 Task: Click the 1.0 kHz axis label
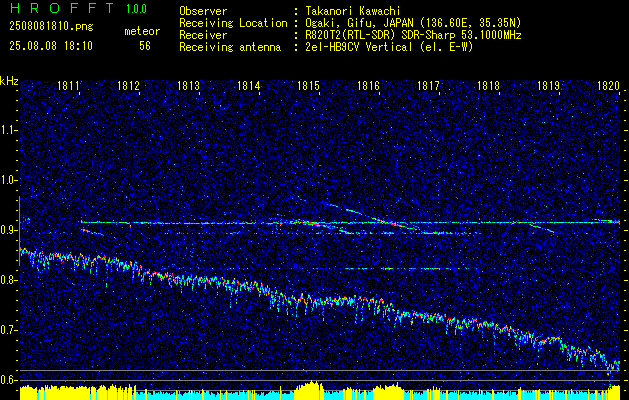pyautogui.click(x=8, y=180)
